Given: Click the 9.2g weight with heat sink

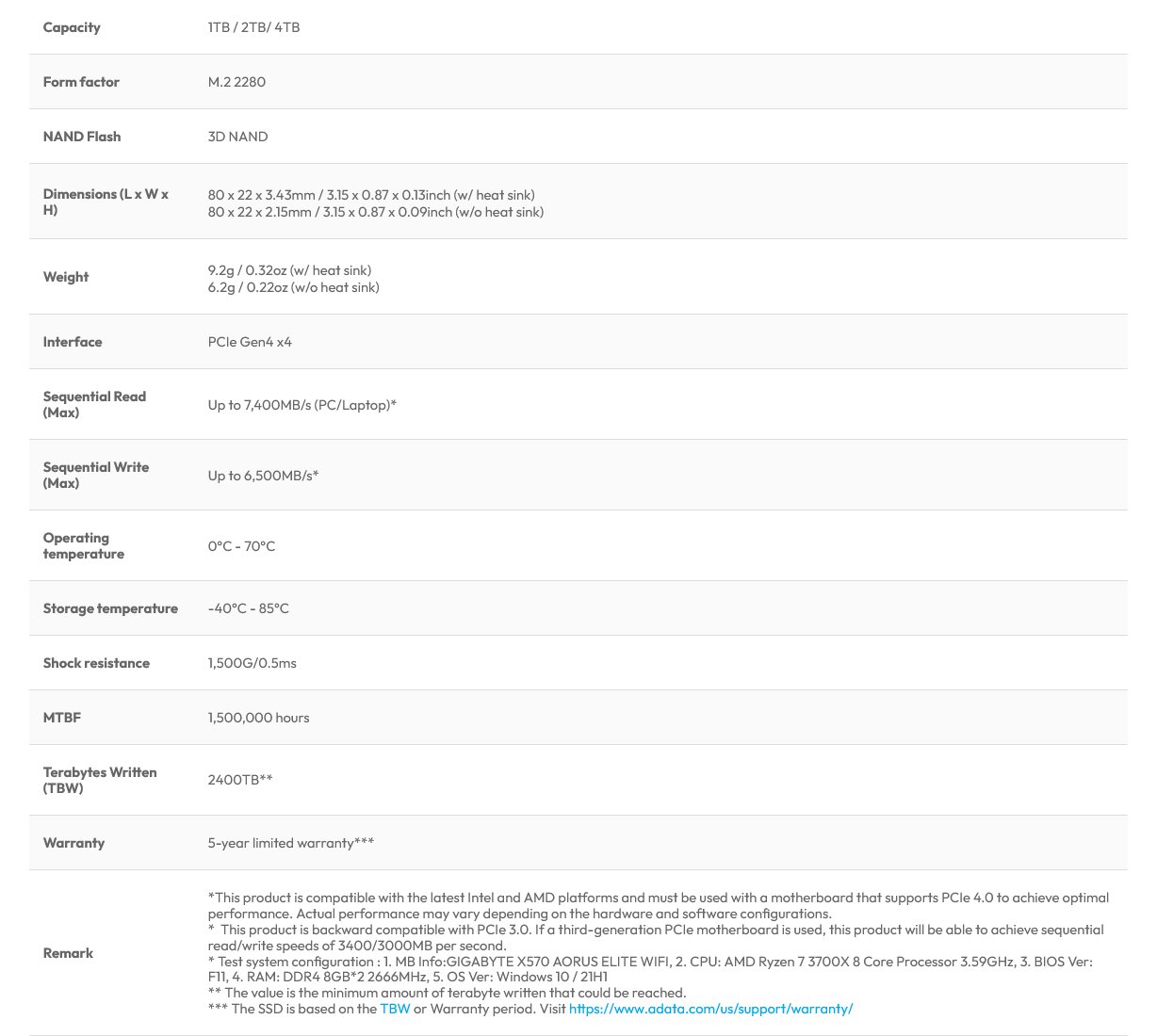Looking at the screenshot, I should pyautogui.click(x=289, y=270).
